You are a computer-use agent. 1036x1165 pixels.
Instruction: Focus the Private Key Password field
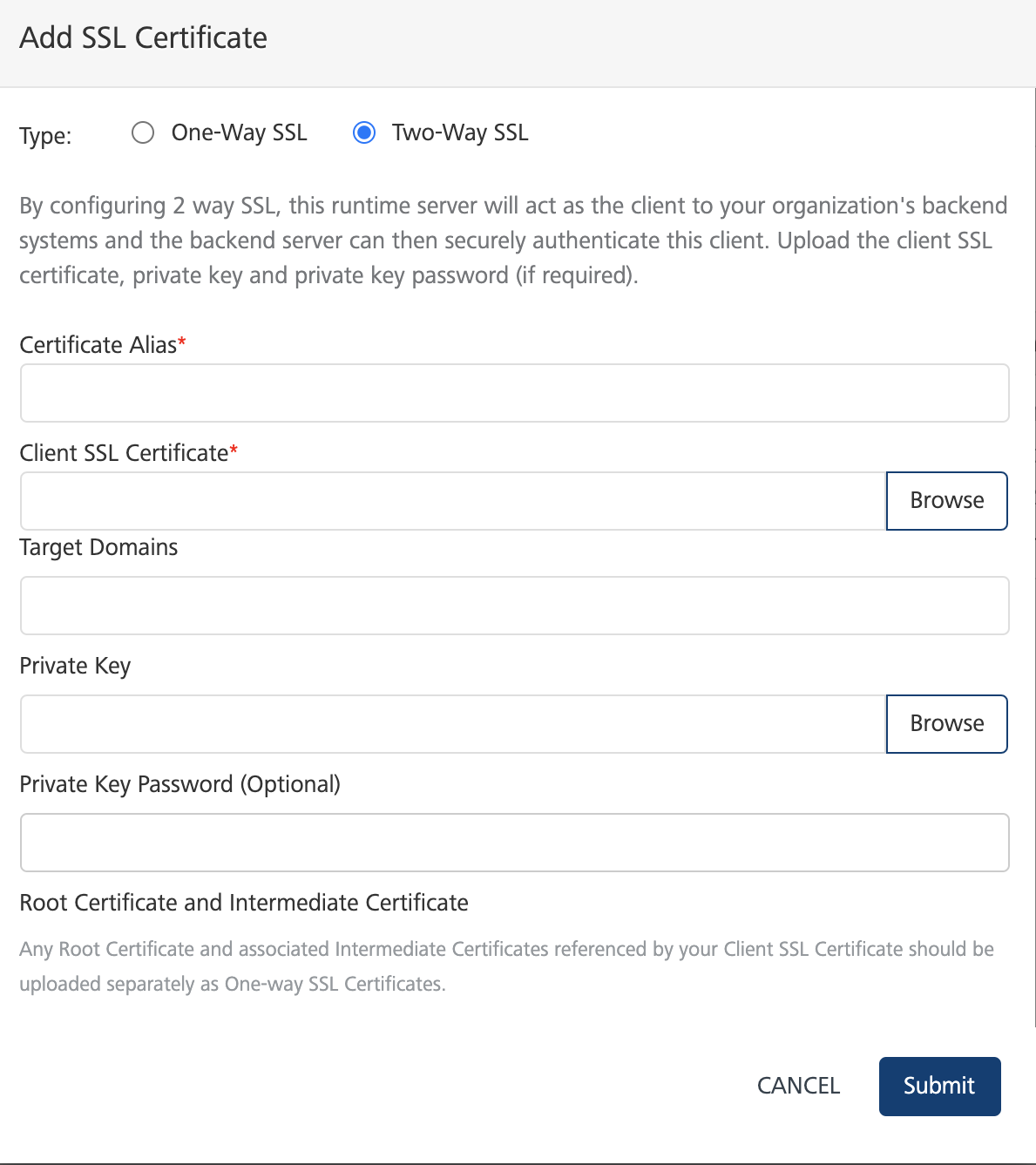coord(514,843)
